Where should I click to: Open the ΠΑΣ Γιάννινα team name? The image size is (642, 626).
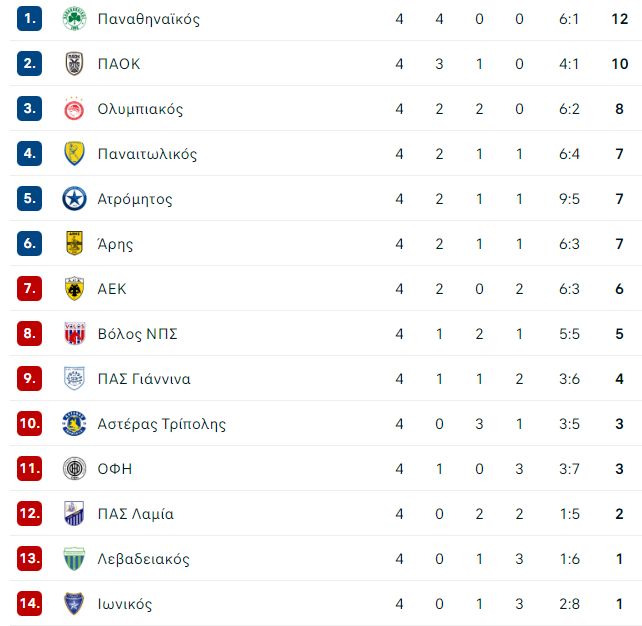coord(144,379)
